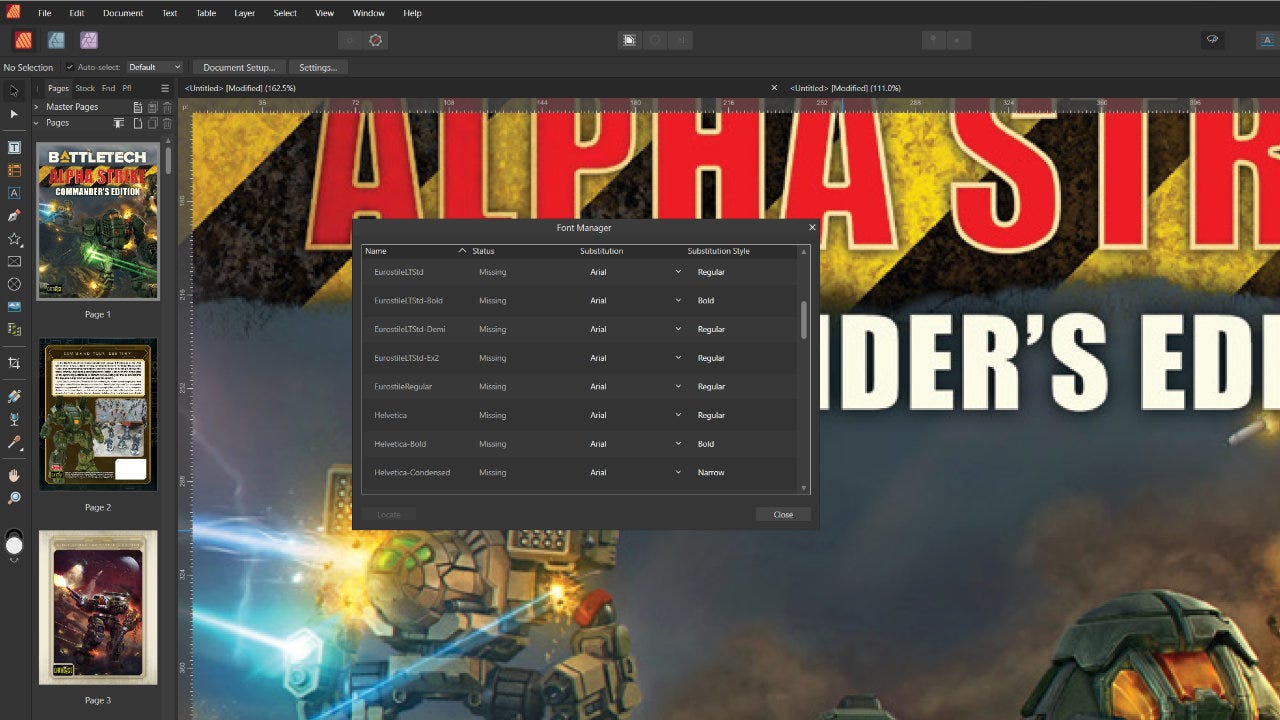Select the EurostileRegular font row
The width and height of the screenshot is (1280, 720).
pos(581,386)
